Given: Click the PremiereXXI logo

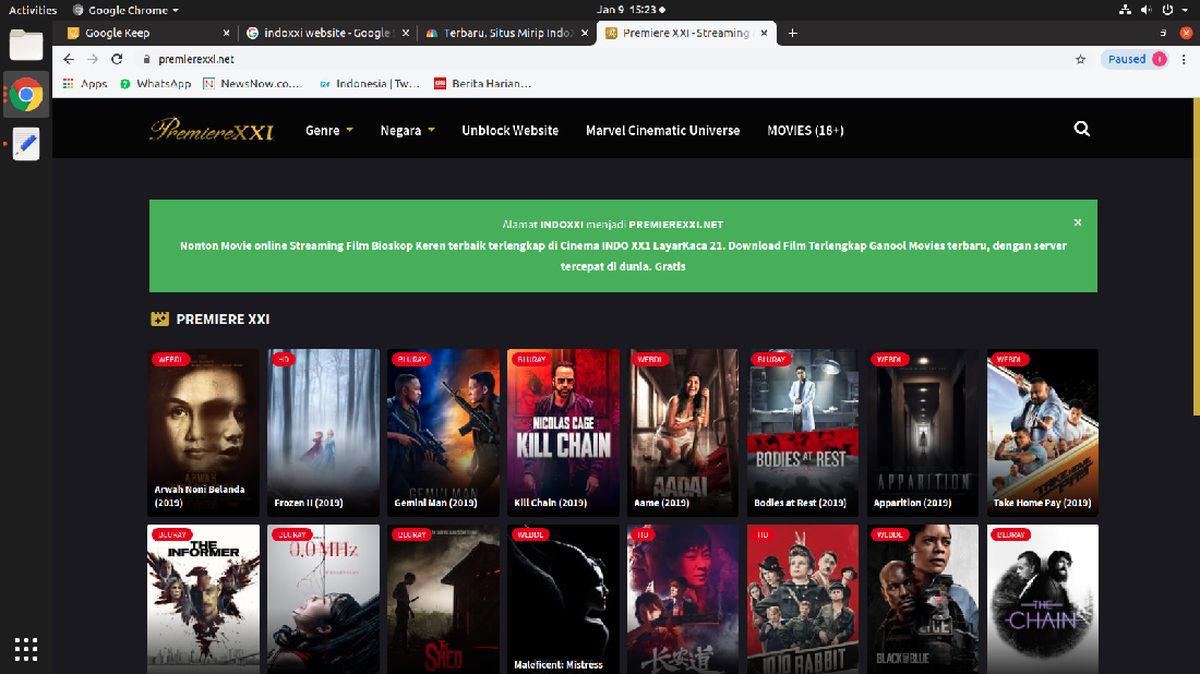Looking at the screenshot, I should (212, 130).
